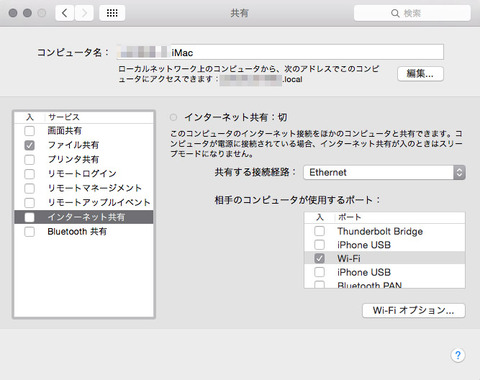The width and height of the screenshot is (480, 380).
Task: Go back with the left arrow button
Action: click(65, 13)
